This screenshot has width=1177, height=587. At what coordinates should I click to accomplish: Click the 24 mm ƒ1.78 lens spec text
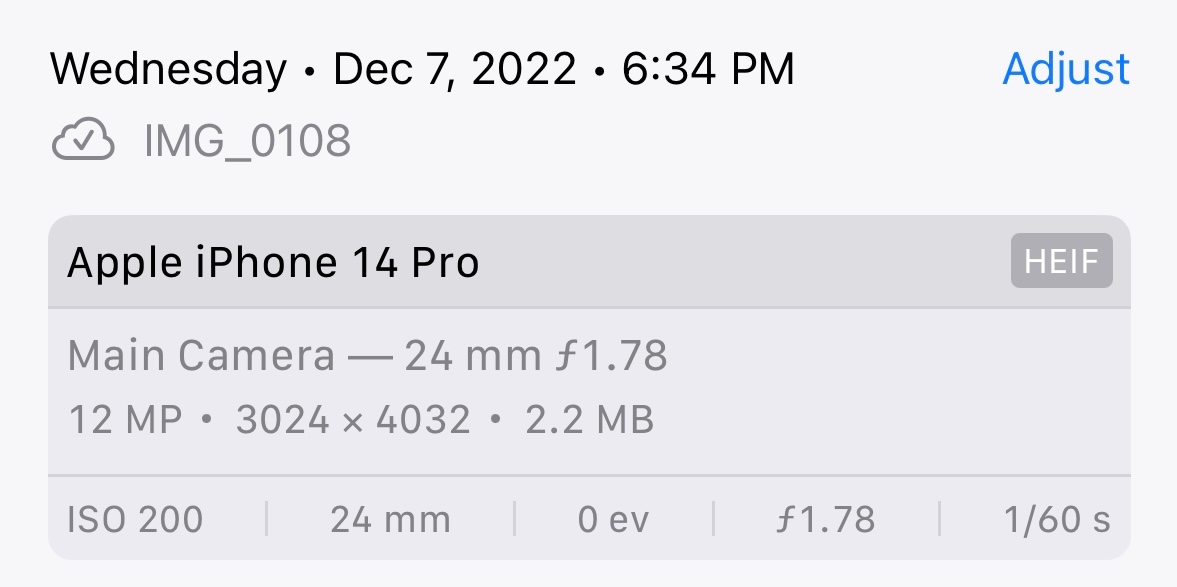tap(535, 356)
